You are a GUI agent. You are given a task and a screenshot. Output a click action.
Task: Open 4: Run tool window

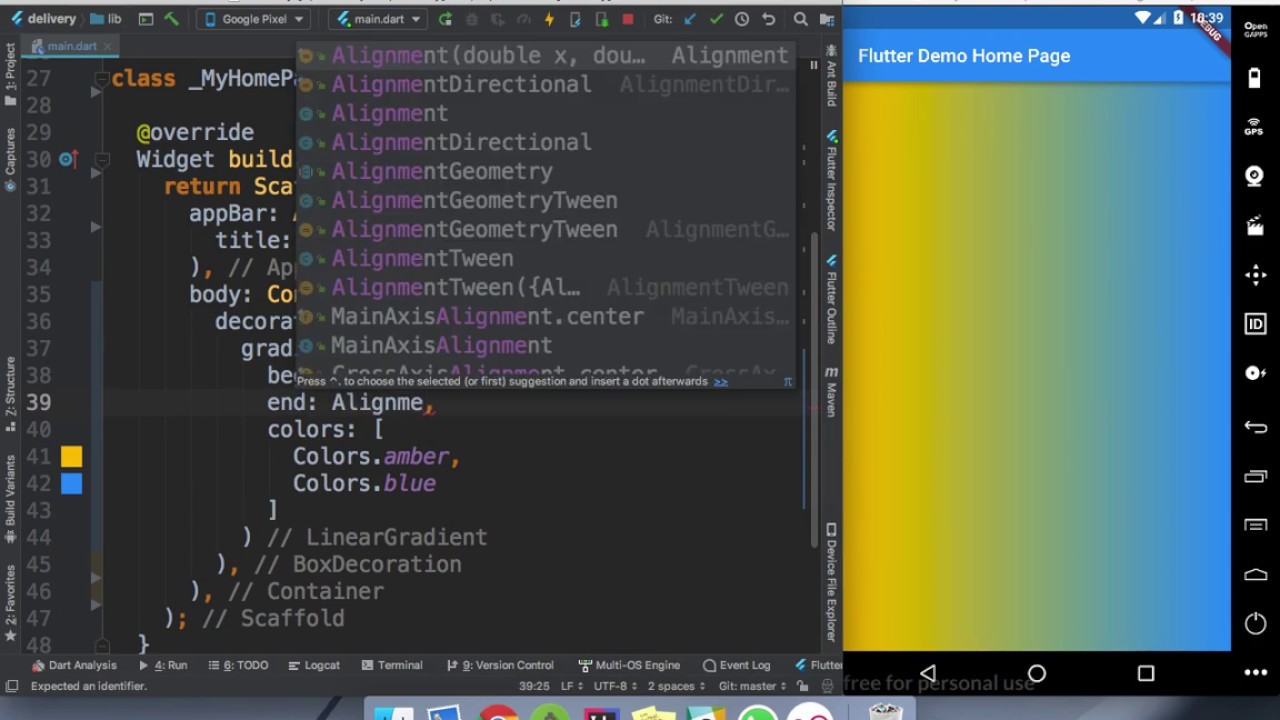[162, 665]
